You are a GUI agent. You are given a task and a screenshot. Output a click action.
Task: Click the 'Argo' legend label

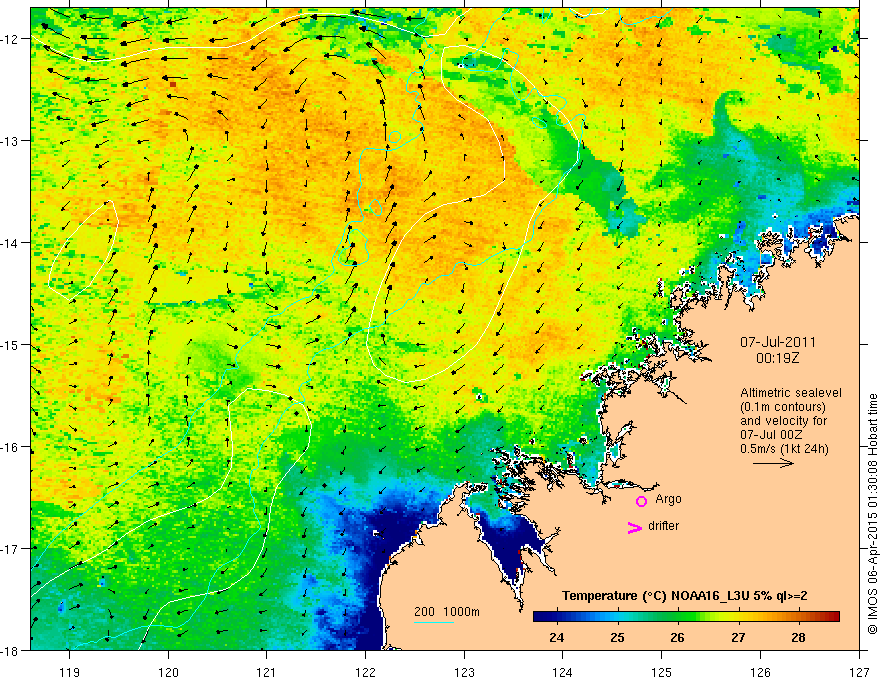pos(668,499)
